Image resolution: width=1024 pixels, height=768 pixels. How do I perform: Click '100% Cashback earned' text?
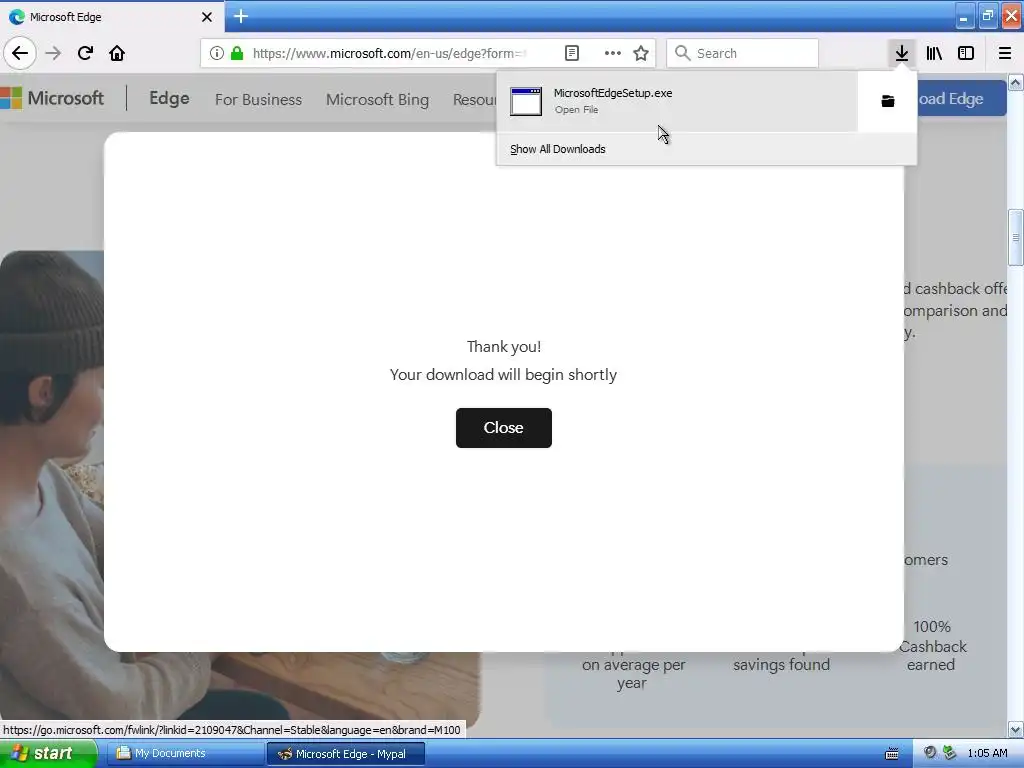click(x=932, y=646)
